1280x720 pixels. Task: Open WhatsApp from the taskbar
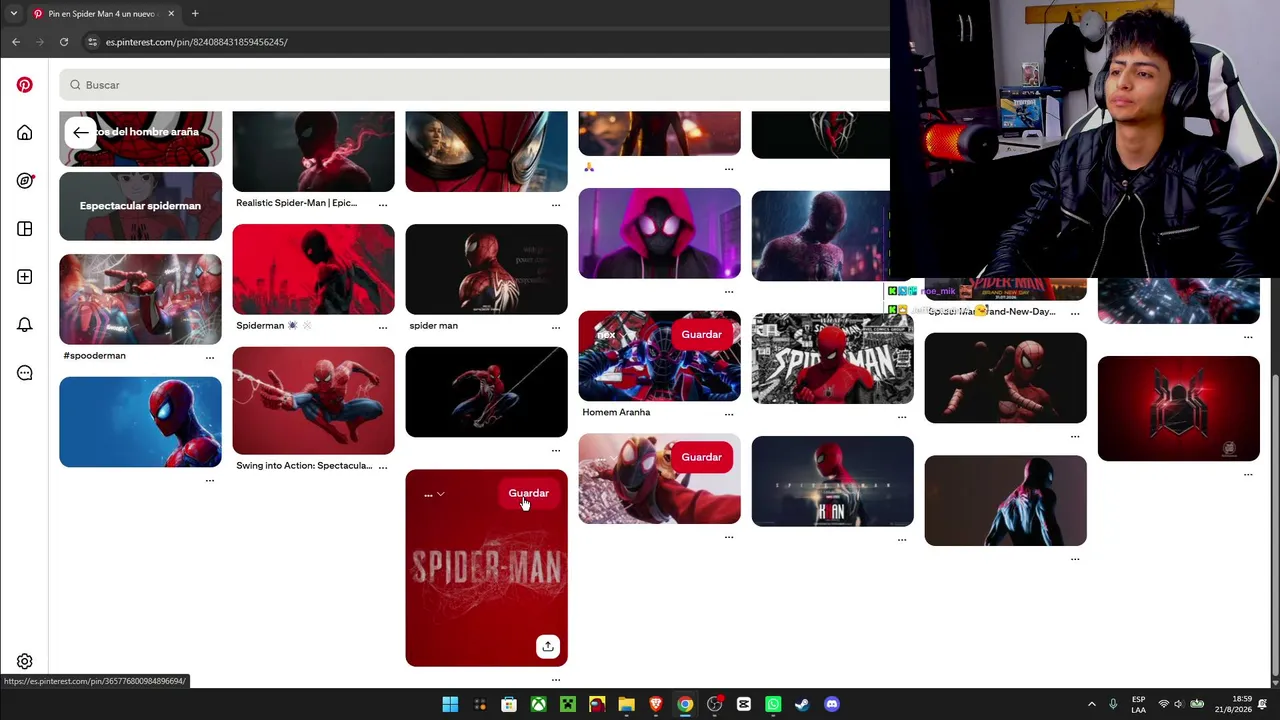click(773, 704)
